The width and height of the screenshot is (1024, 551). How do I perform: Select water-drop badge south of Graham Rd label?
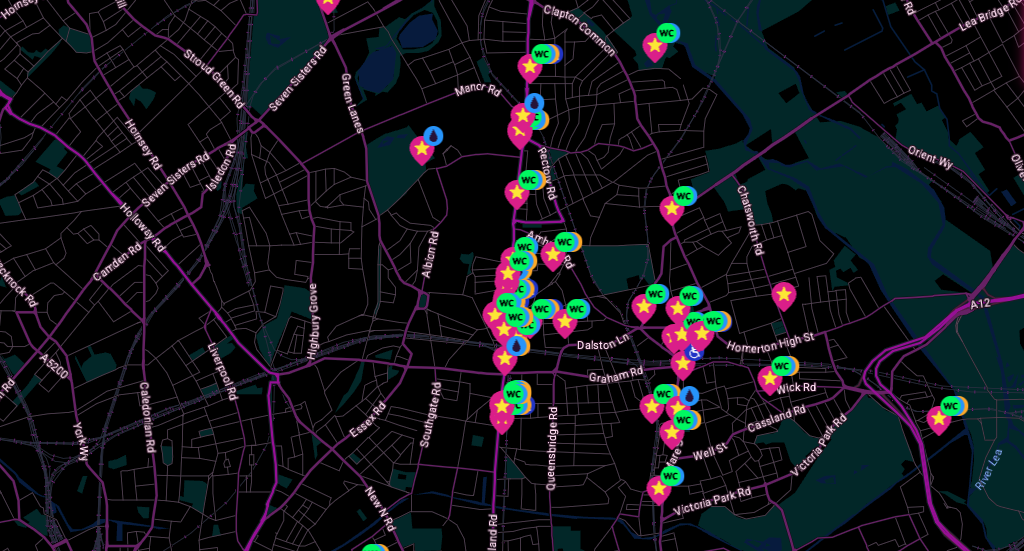(689, 396)
